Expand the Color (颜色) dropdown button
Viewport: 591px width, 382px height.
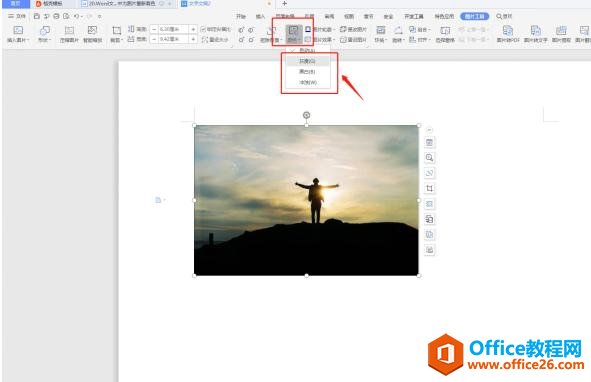coord(294,34)
